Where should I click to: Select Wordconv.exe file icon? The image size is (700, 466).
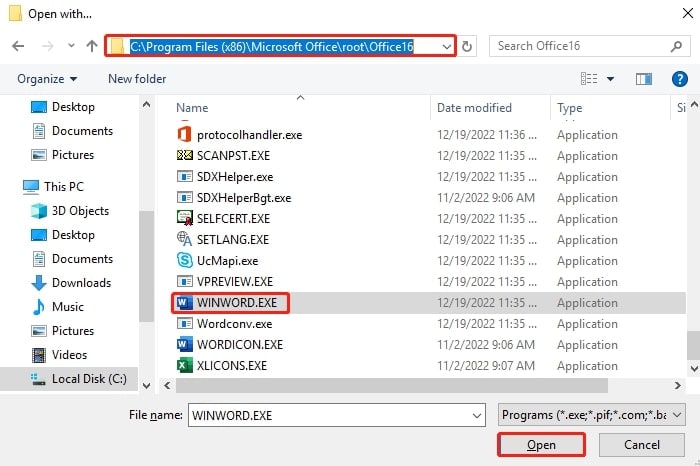[x=185, y=324]
